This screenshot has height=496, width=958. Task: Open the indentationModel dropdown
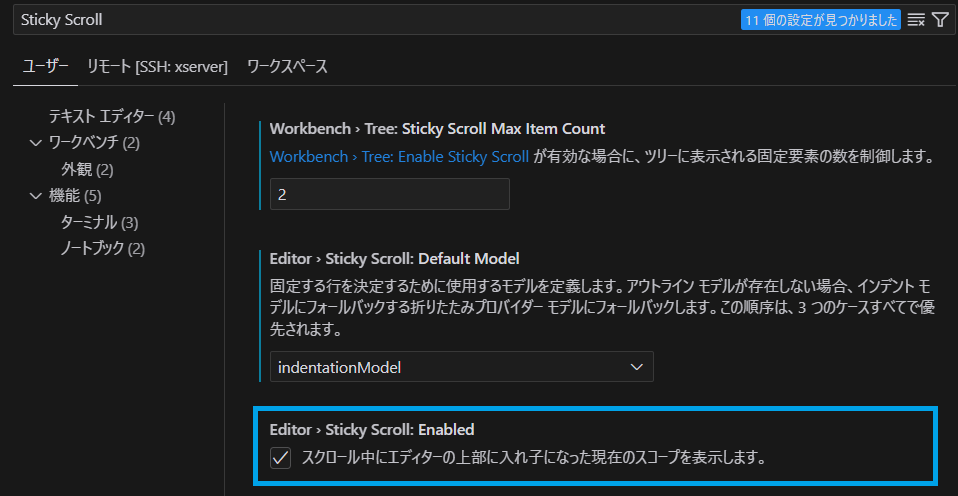point(462,367)
